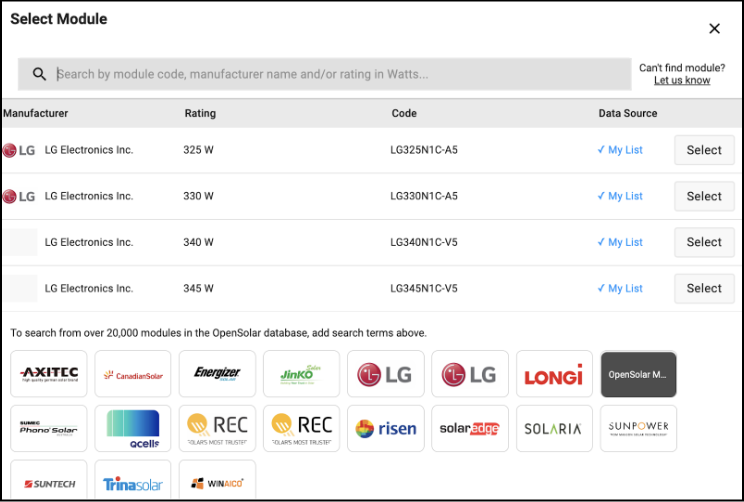The height and width of the screenshot is (502, 744).
Task: Pick the solaredge manufacturer logo
Action: (470, 428)
